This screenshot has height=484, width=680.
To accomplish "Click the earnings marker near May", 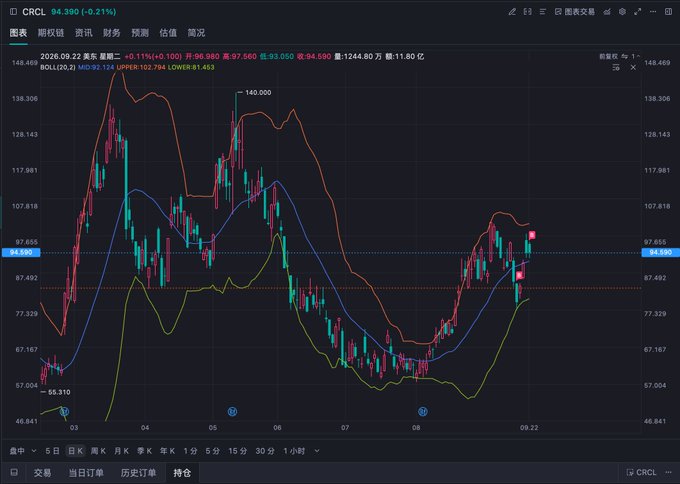I will pyautogui.click(x=232, y=412).
